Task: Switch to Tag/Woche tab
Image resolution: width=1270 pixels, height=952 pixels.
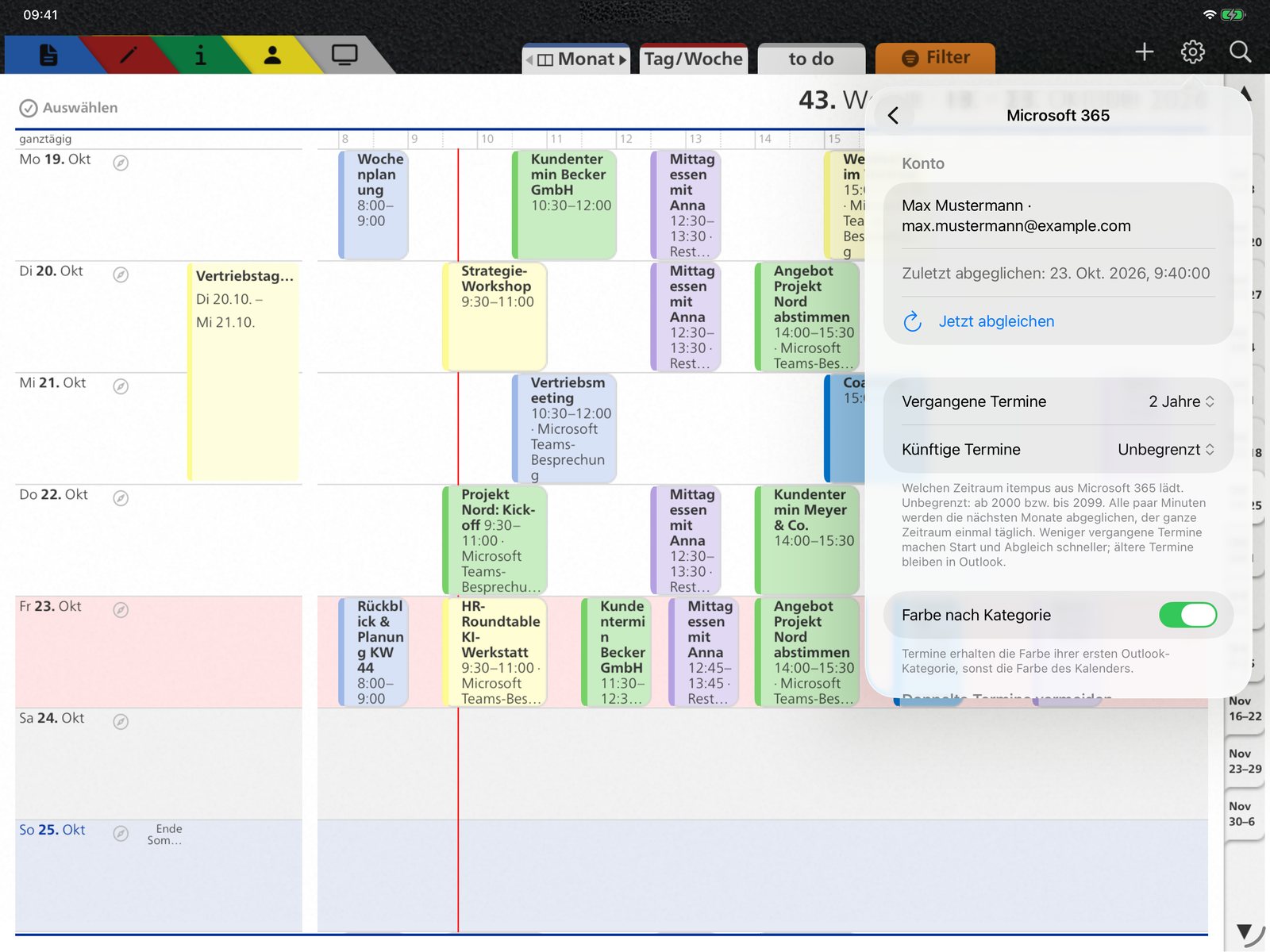Action: coord(694,59)
